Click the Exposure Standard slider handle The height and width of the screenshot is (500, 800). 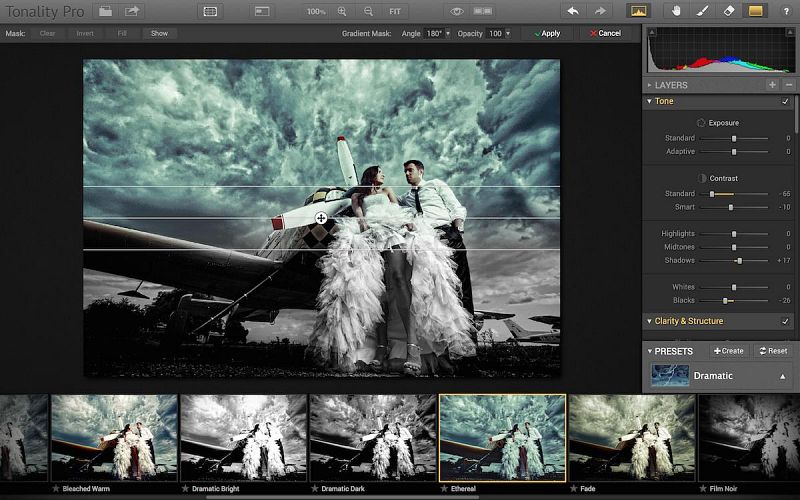click(734, 138)
